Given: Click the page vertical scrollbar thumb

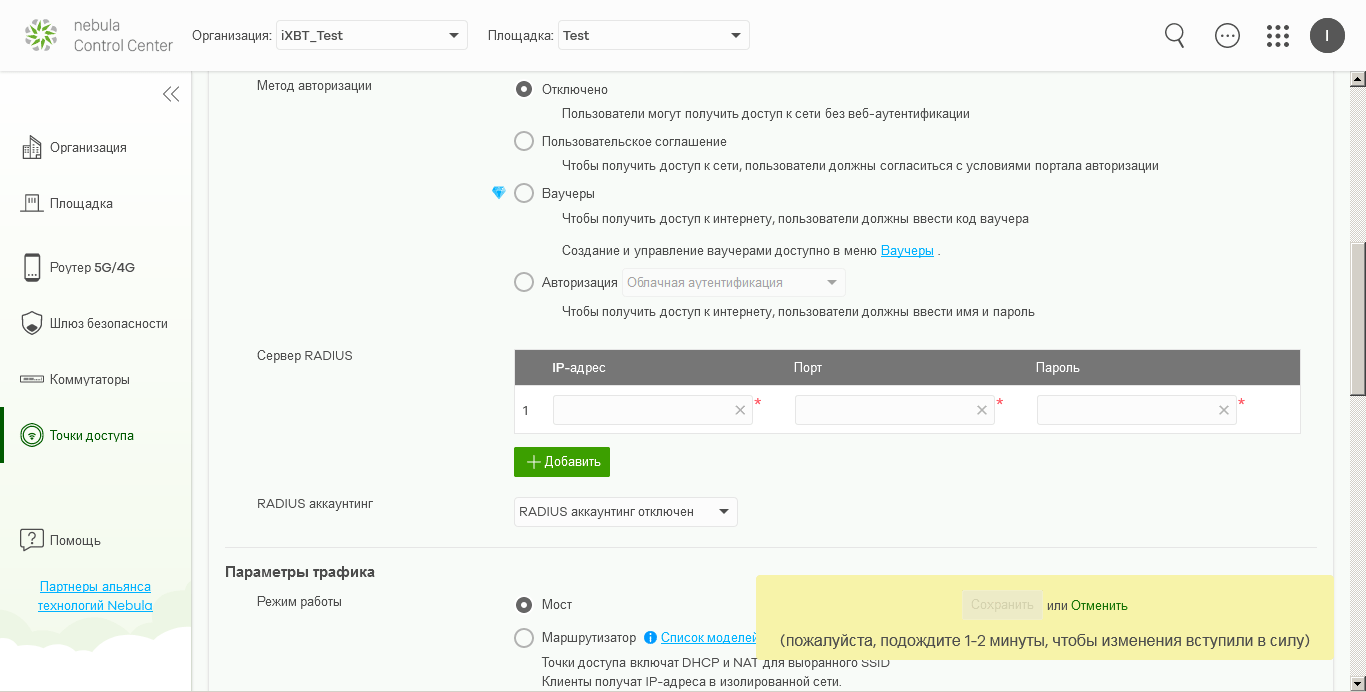Looking at the screenshot, I should click(1357, 320).
